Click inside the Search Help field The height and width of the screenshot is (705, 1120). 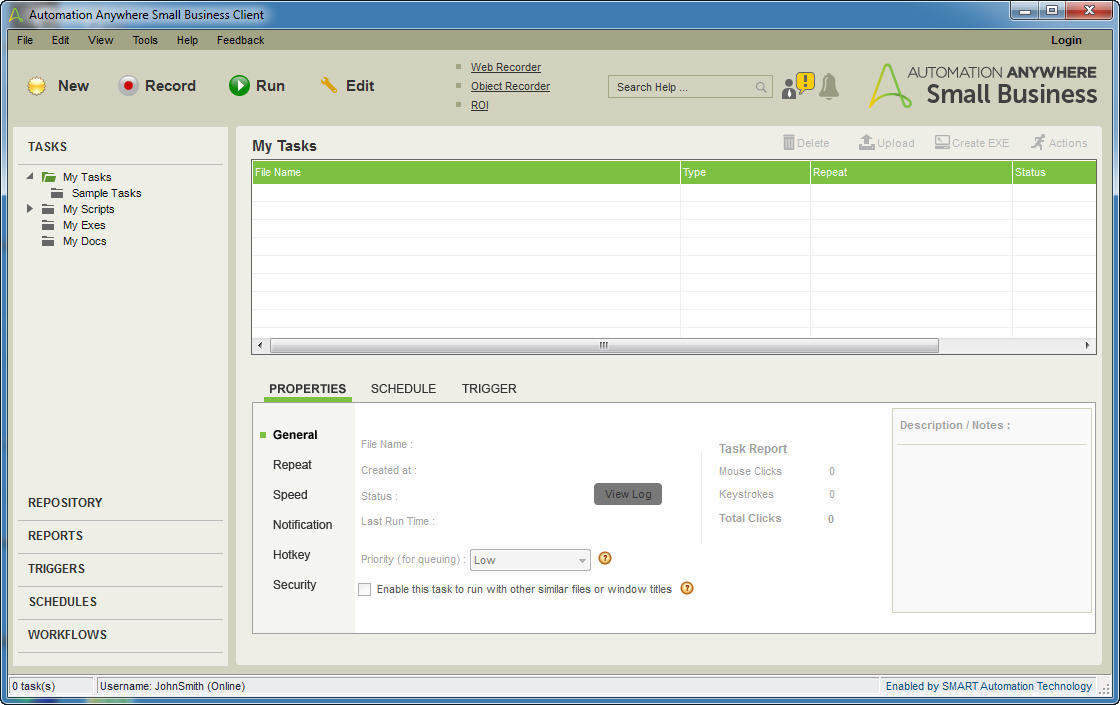680,86
